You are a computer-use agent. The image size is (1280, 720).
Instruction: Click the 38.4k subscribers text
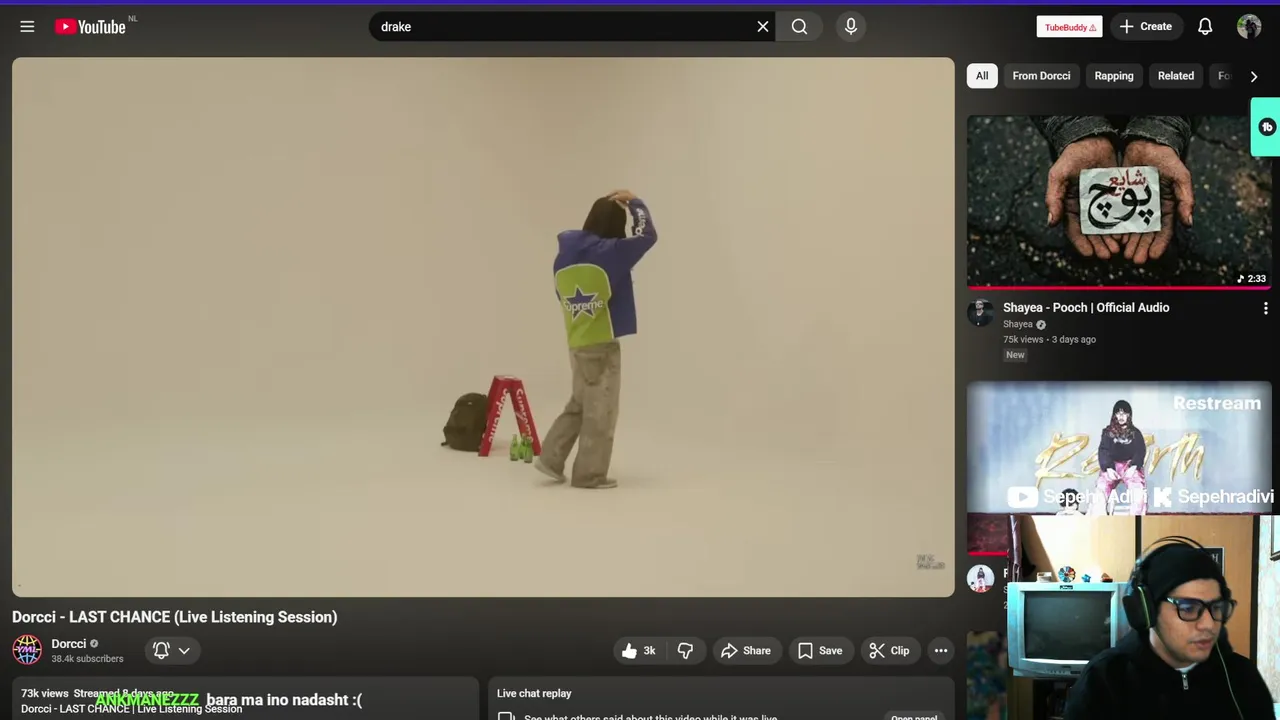coord(87,659)
